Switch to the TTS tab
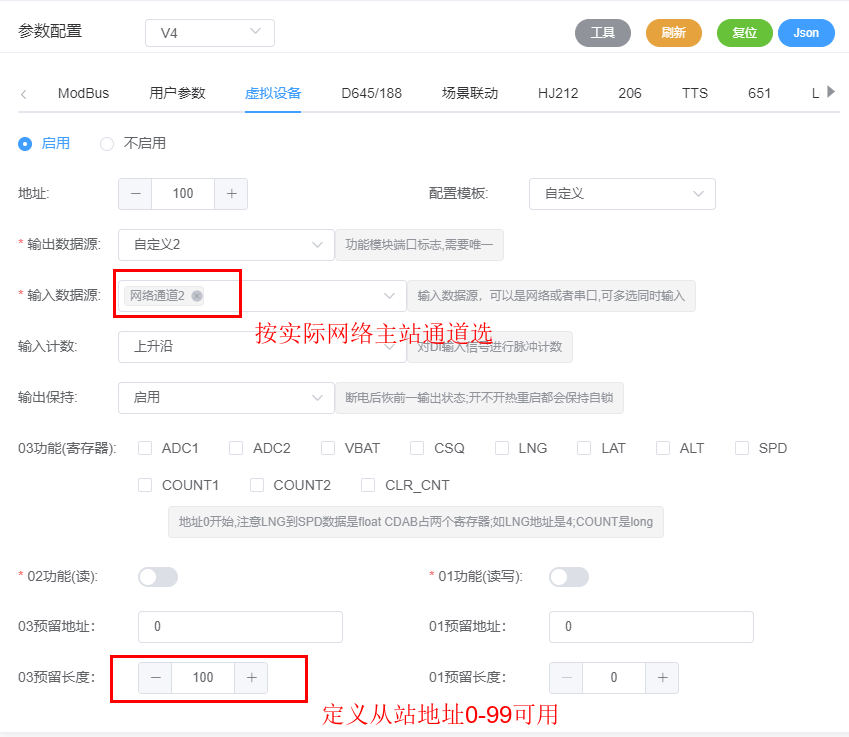Image resolution: width=849 pixels, height=737 pixels. pos(695,93)
